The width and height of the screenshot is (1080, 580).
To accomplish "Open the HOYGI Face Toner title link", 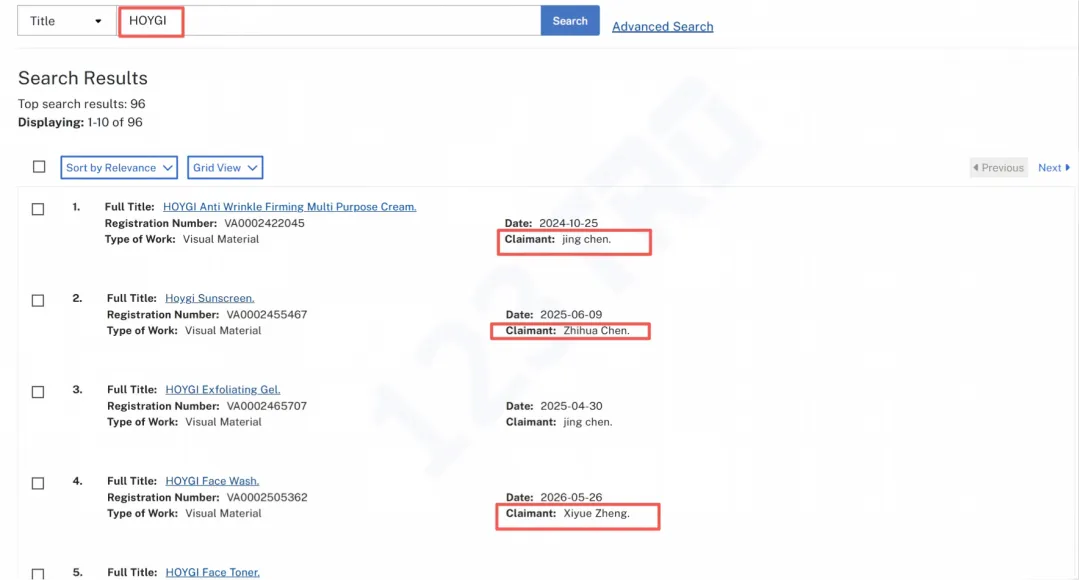I will (212, 572).
